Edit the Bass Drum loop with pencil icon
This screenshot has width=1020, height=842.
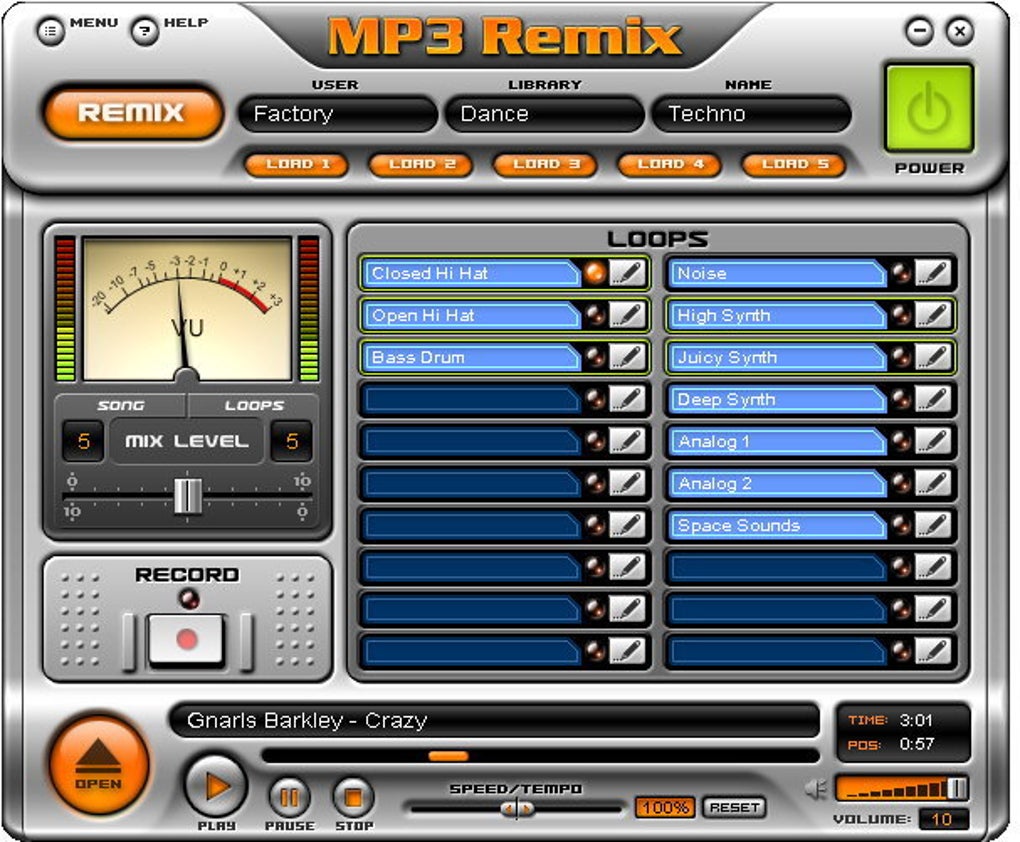(627, 357)
